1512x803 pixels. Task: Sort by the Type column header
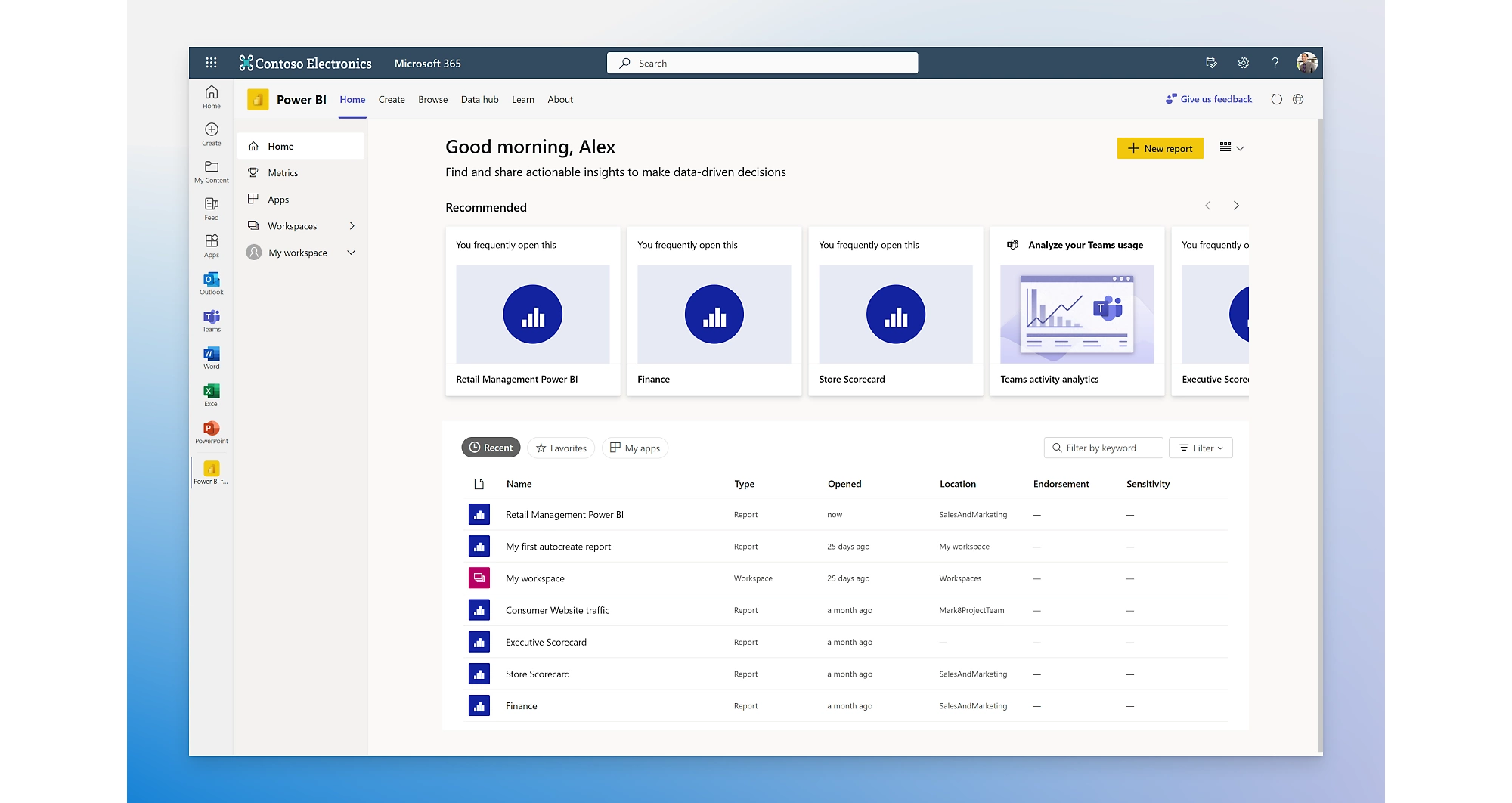(x=745, y=484)
